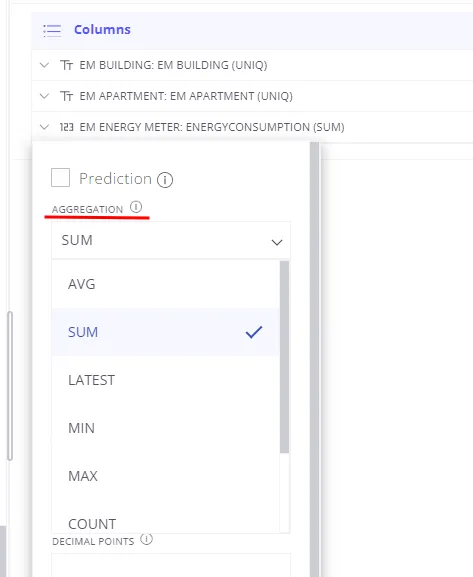Viewport: 473px width, 577px height.
Task: Open the Prediction info tooltip icon
Action: (165, 180)
